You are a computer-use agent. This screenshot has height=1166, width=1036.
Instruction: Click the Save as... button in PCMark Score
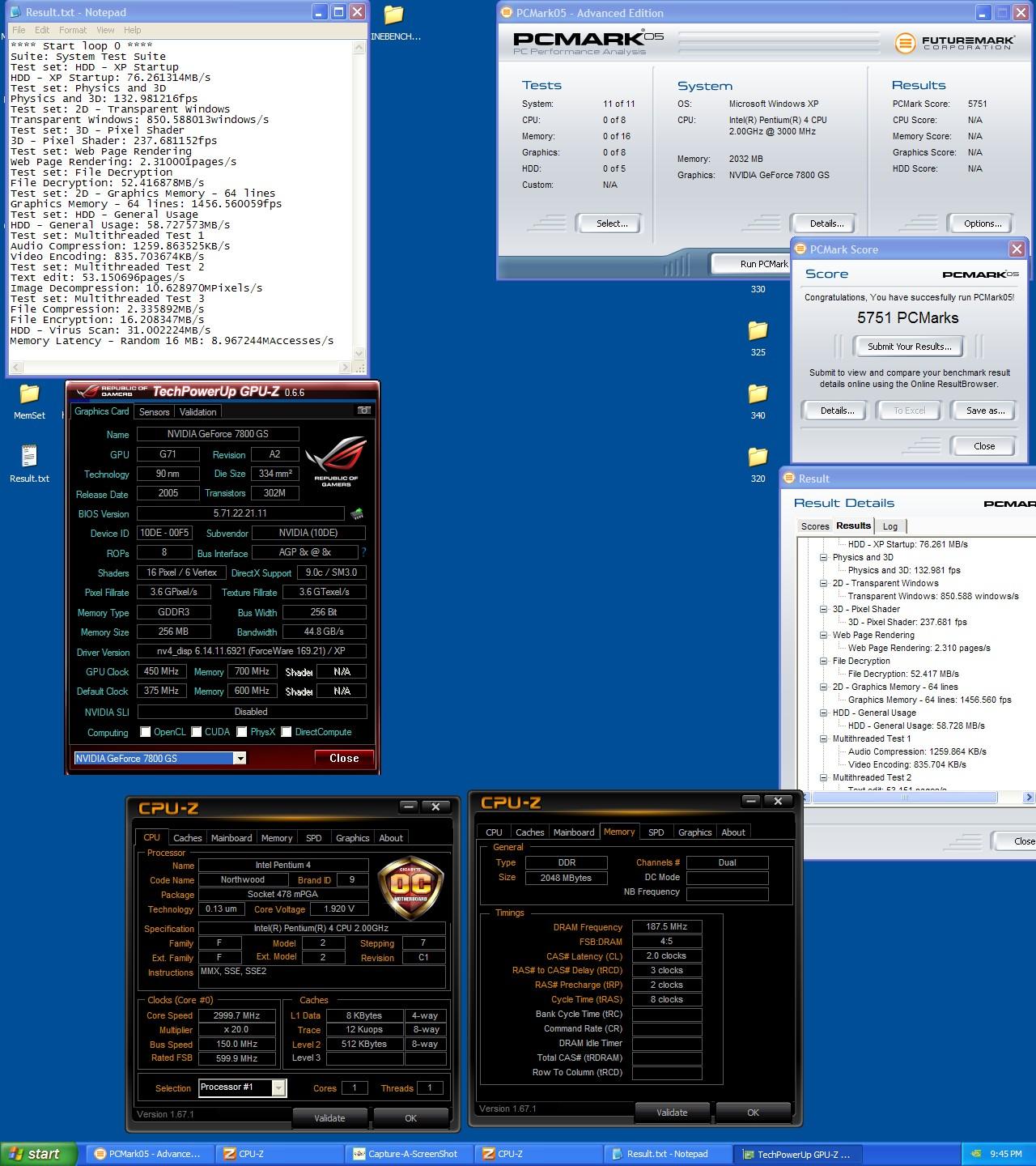point(985,411)
